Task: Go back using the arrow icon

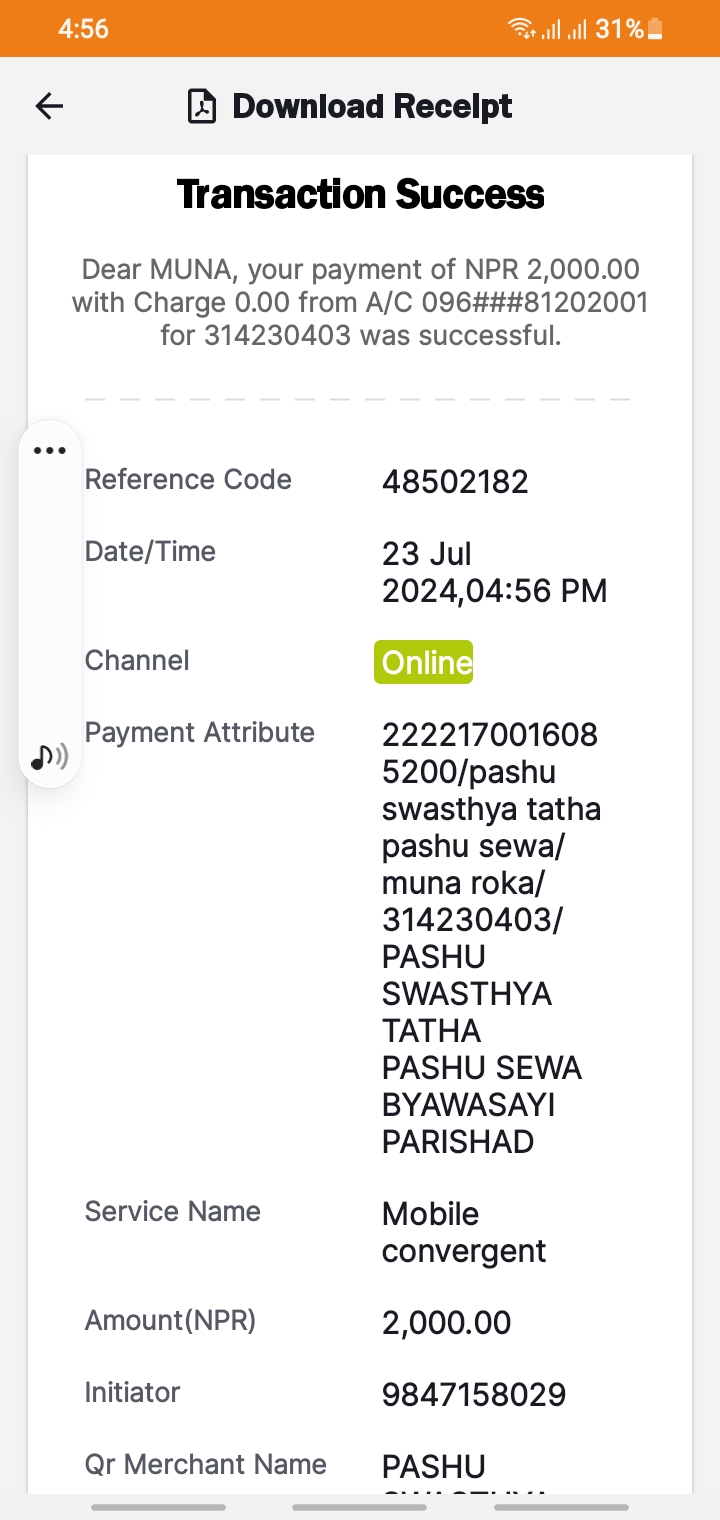Action: point(49,106)
